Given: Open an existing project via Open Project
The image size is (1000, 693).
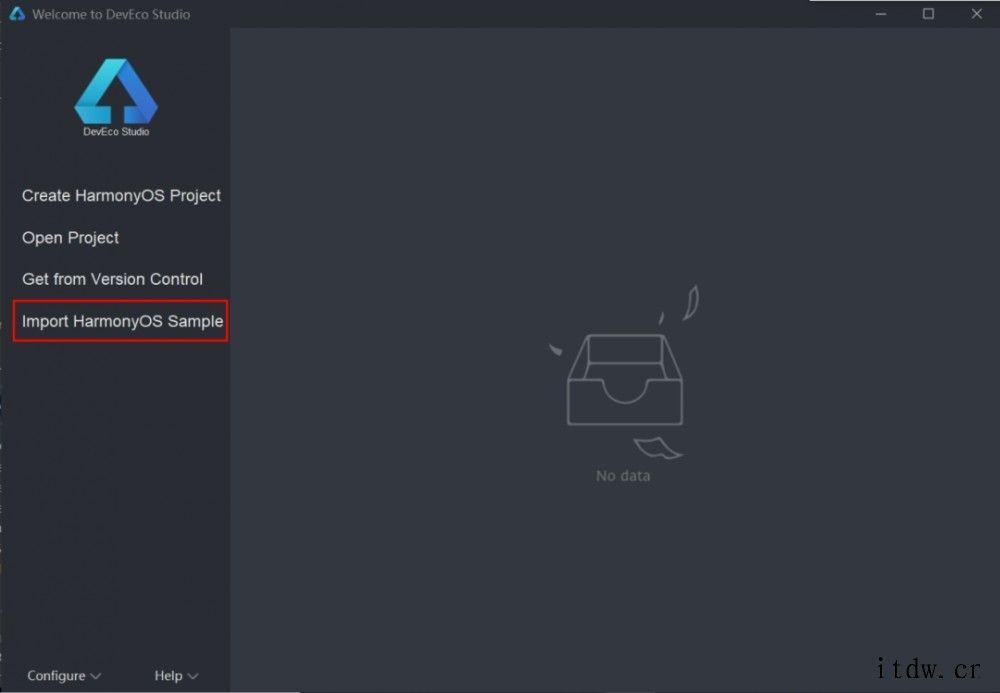Looking at the screenshot, I should coord(70,238).
